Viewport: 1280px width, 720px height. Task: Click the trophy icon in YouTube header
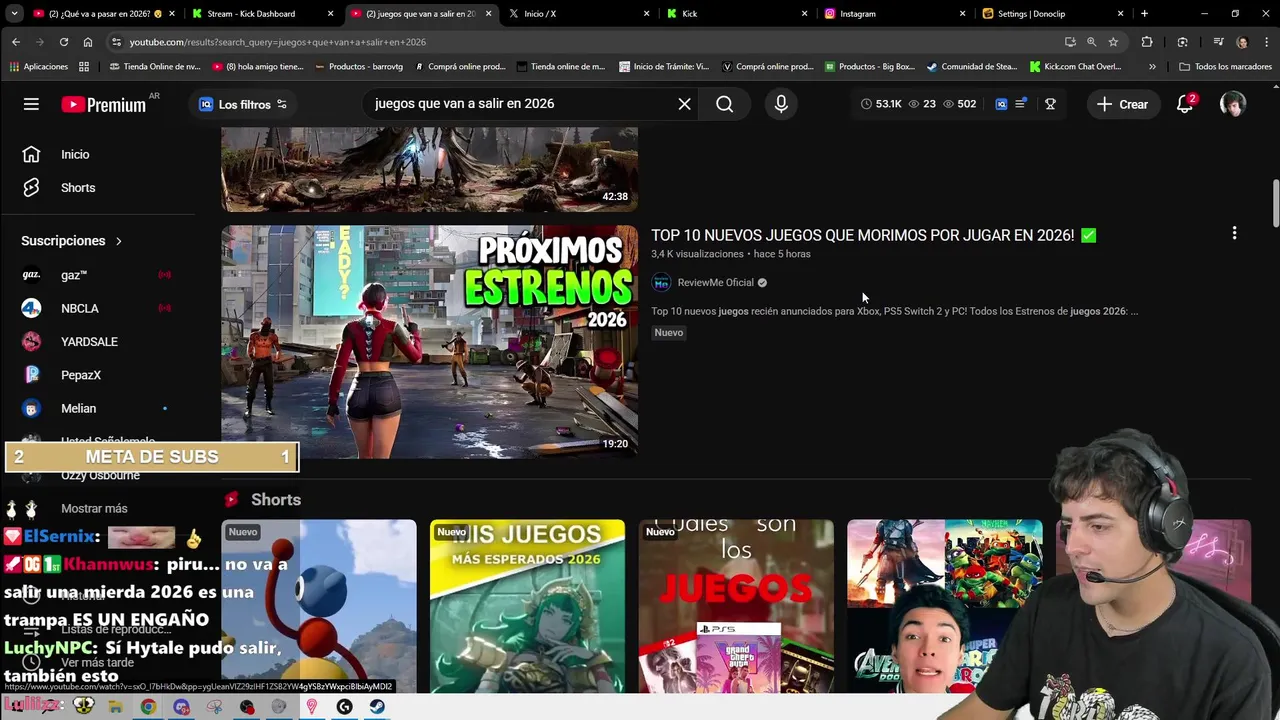(1050, 104)
